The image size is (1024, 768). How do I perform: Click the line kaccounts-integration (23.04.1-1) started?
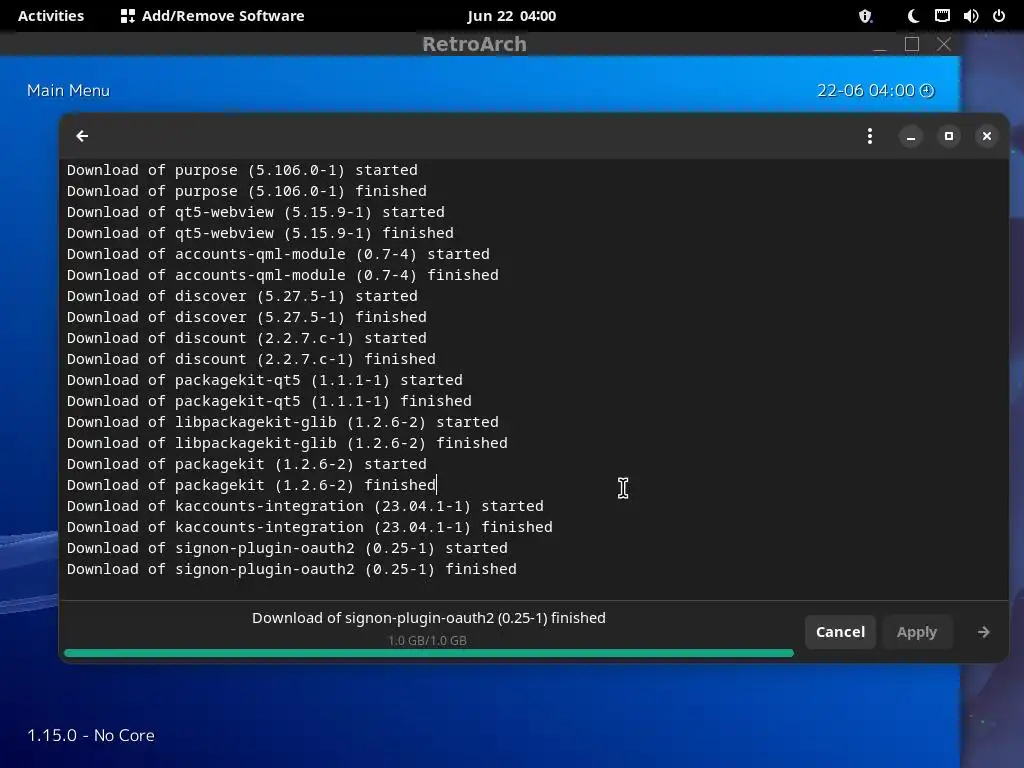pos(305,505)
